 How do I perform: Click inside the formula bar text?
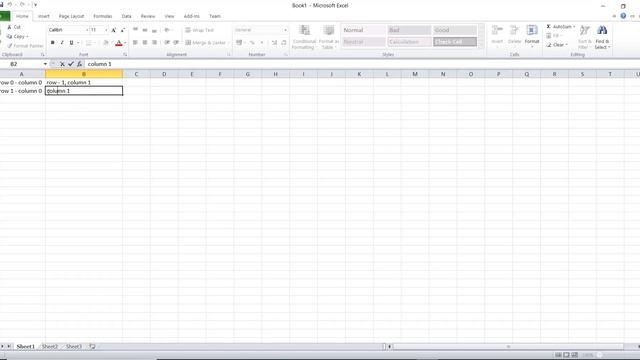click(99, 64)
